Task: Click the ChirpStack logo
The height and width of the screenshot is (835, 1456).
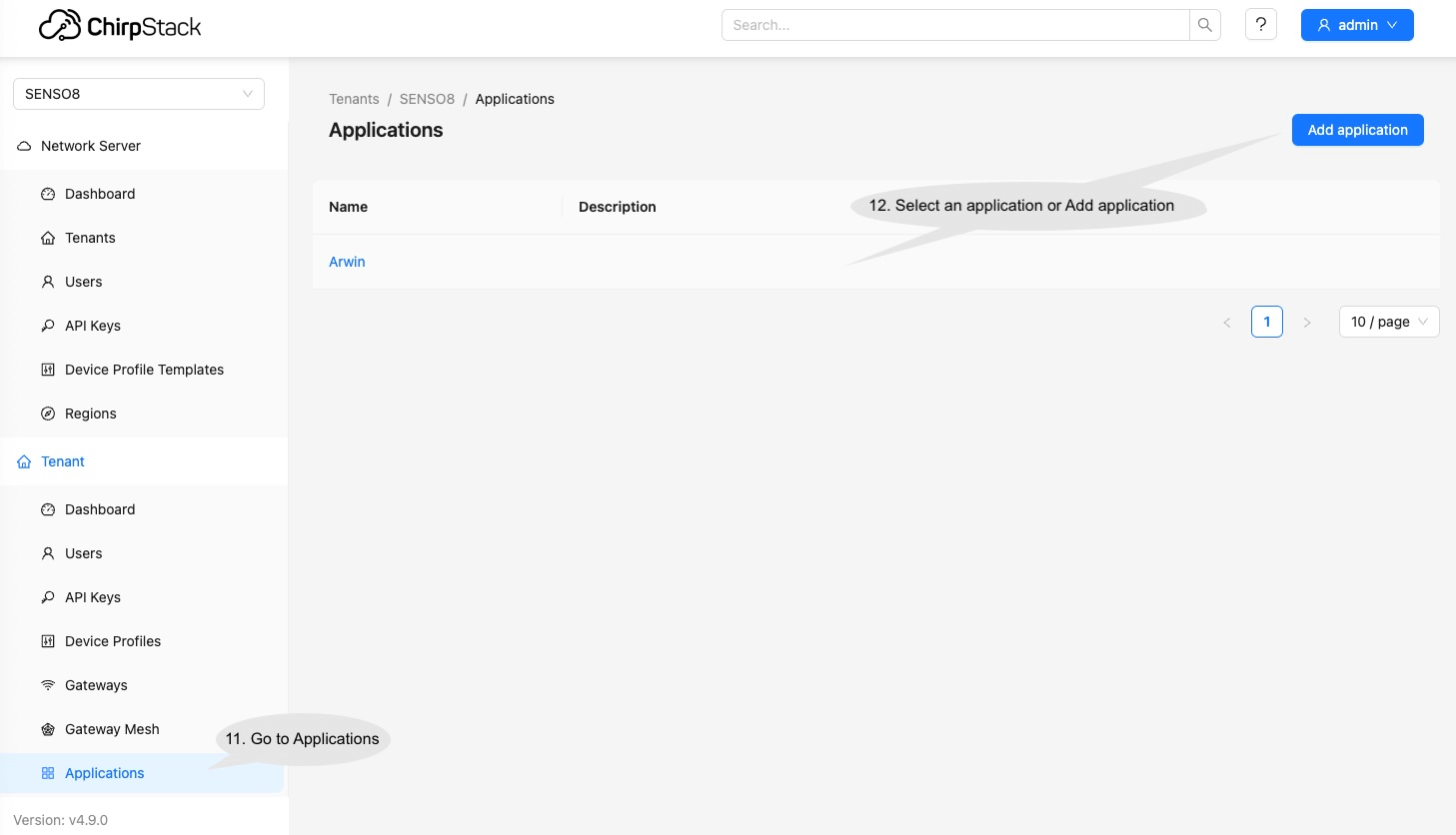Action: pos(120,26)
